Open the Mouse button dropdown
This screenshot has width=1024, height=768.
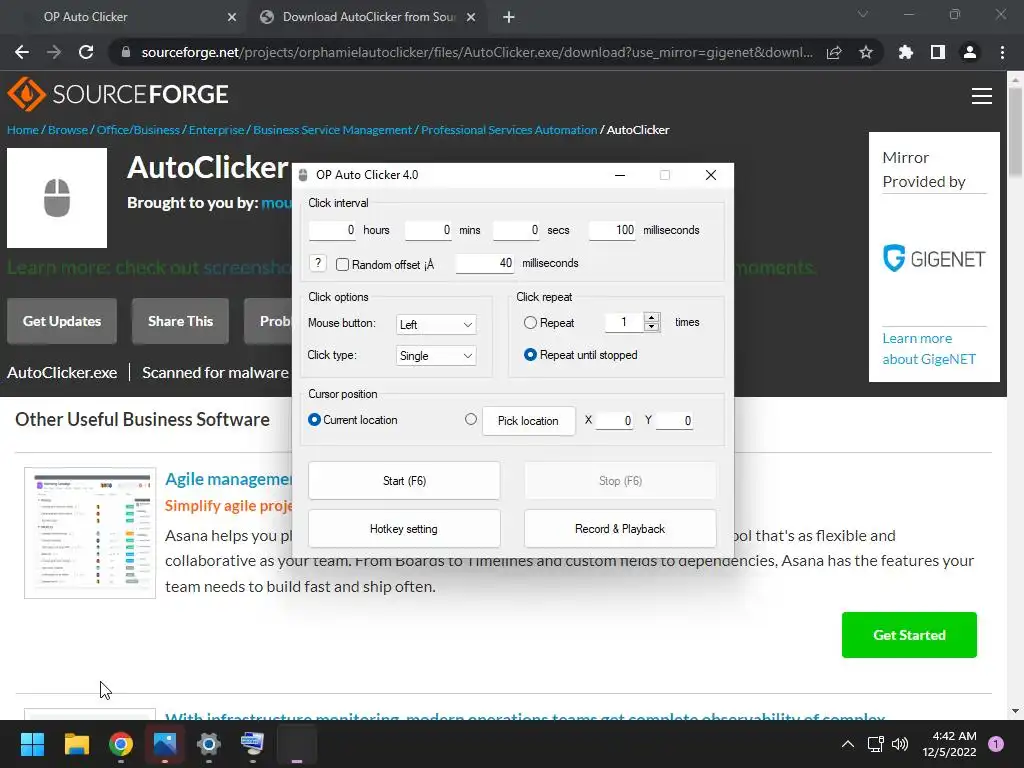coord(436,325)
